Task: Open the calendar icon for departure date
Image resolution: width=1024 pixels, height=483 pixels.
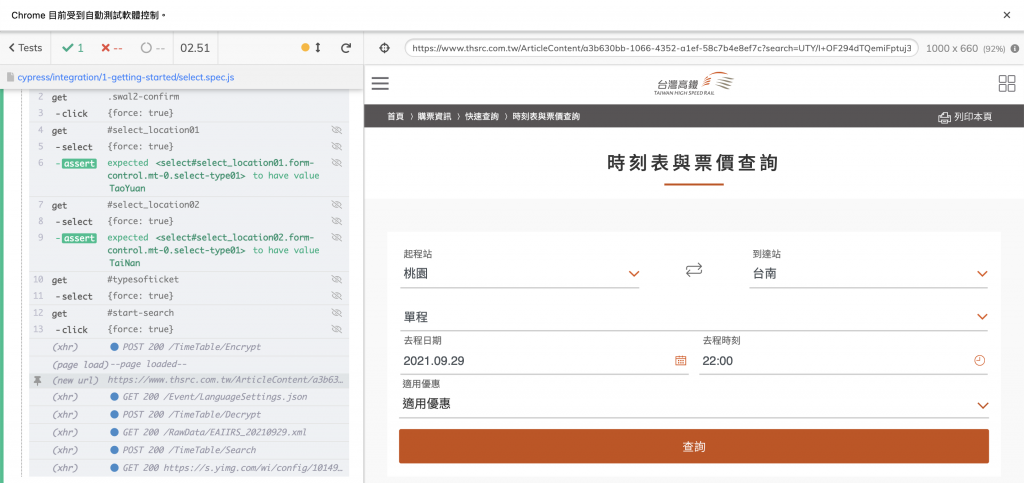Action: point(680,360)
